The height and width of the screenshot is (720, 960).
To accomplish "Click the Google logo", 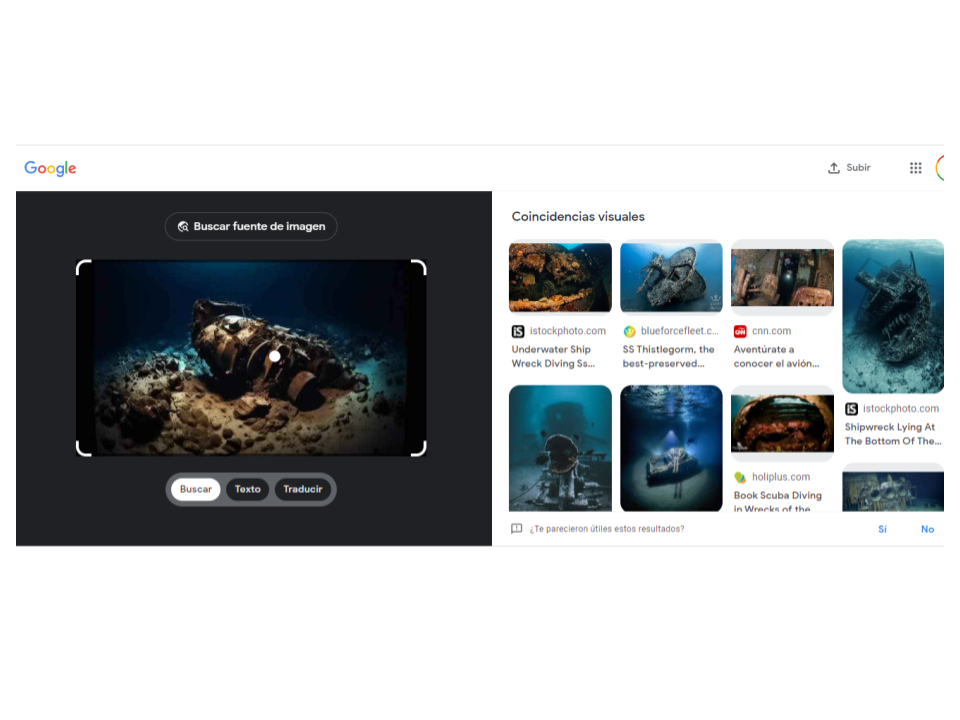I will point(50,168).
